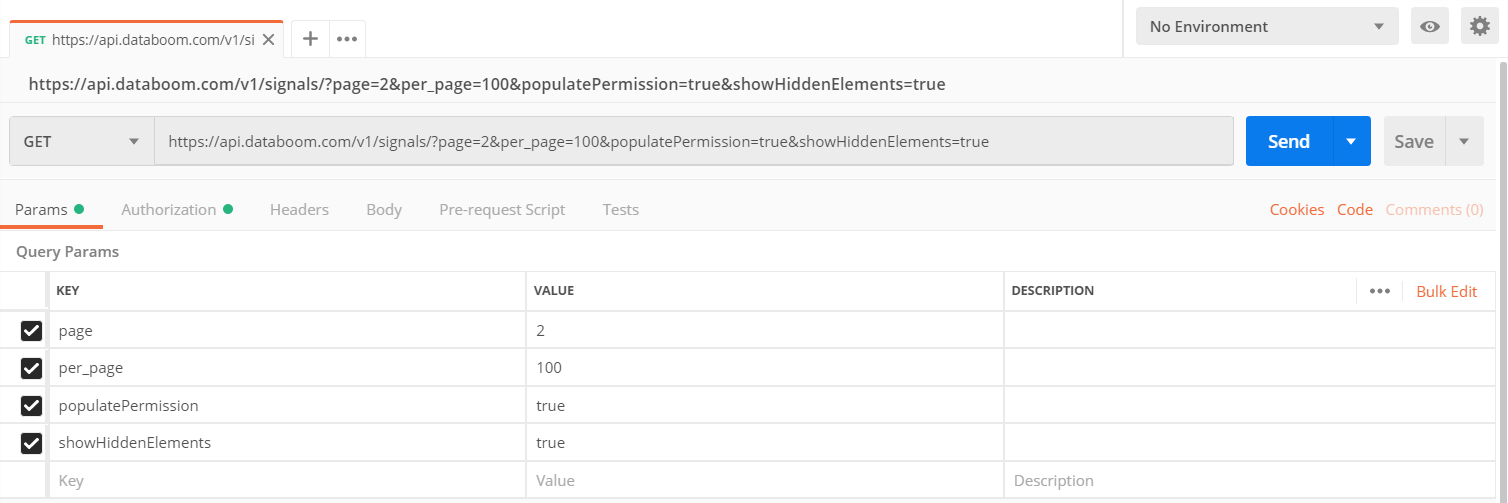1508x503 pixels.
Task: Close the api.databoom.com request tab
Action: [x=268, y=40]
